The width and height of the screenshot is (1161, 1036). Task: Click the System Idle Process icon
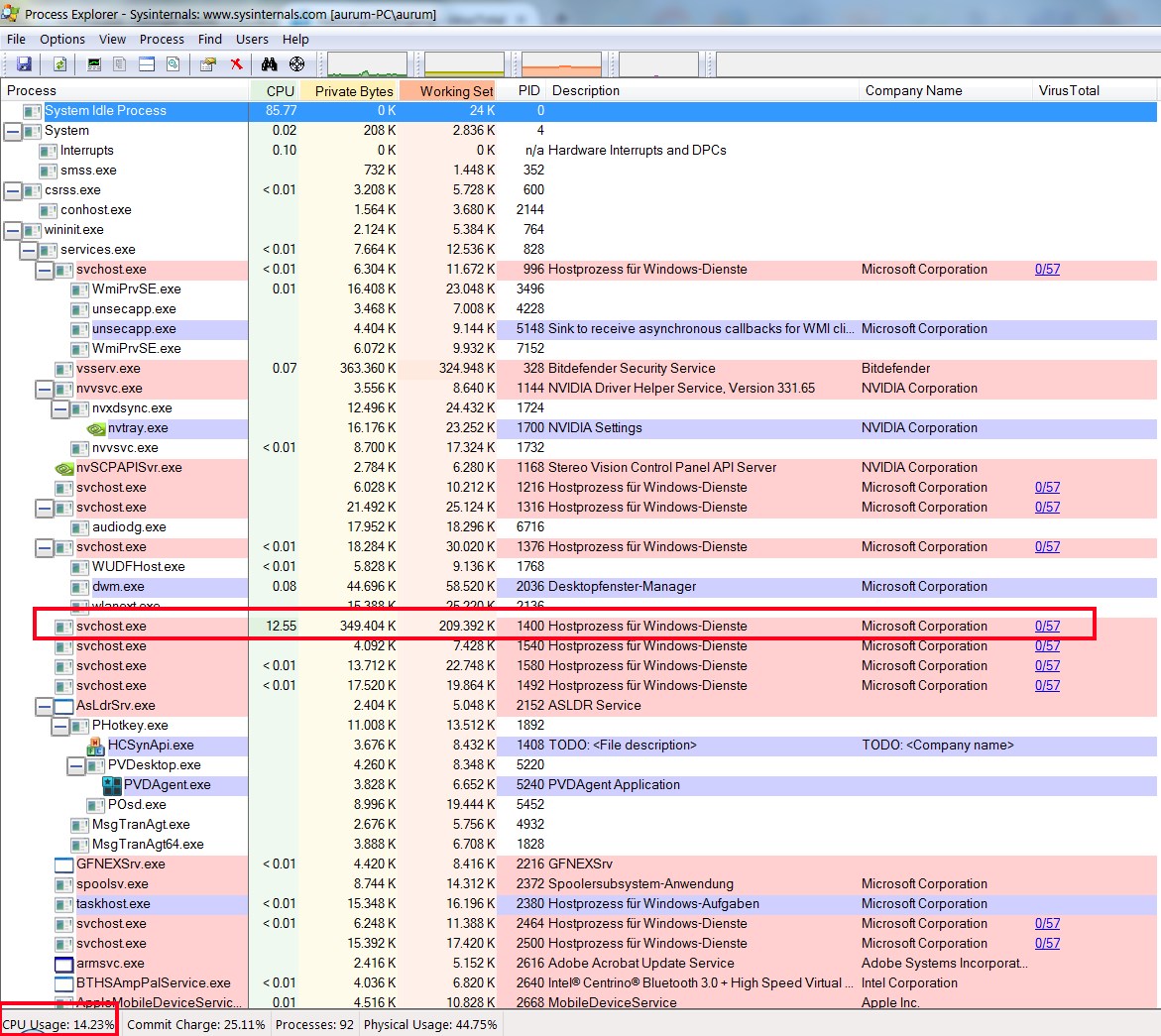pyautogui.click(x=32, y=111)
